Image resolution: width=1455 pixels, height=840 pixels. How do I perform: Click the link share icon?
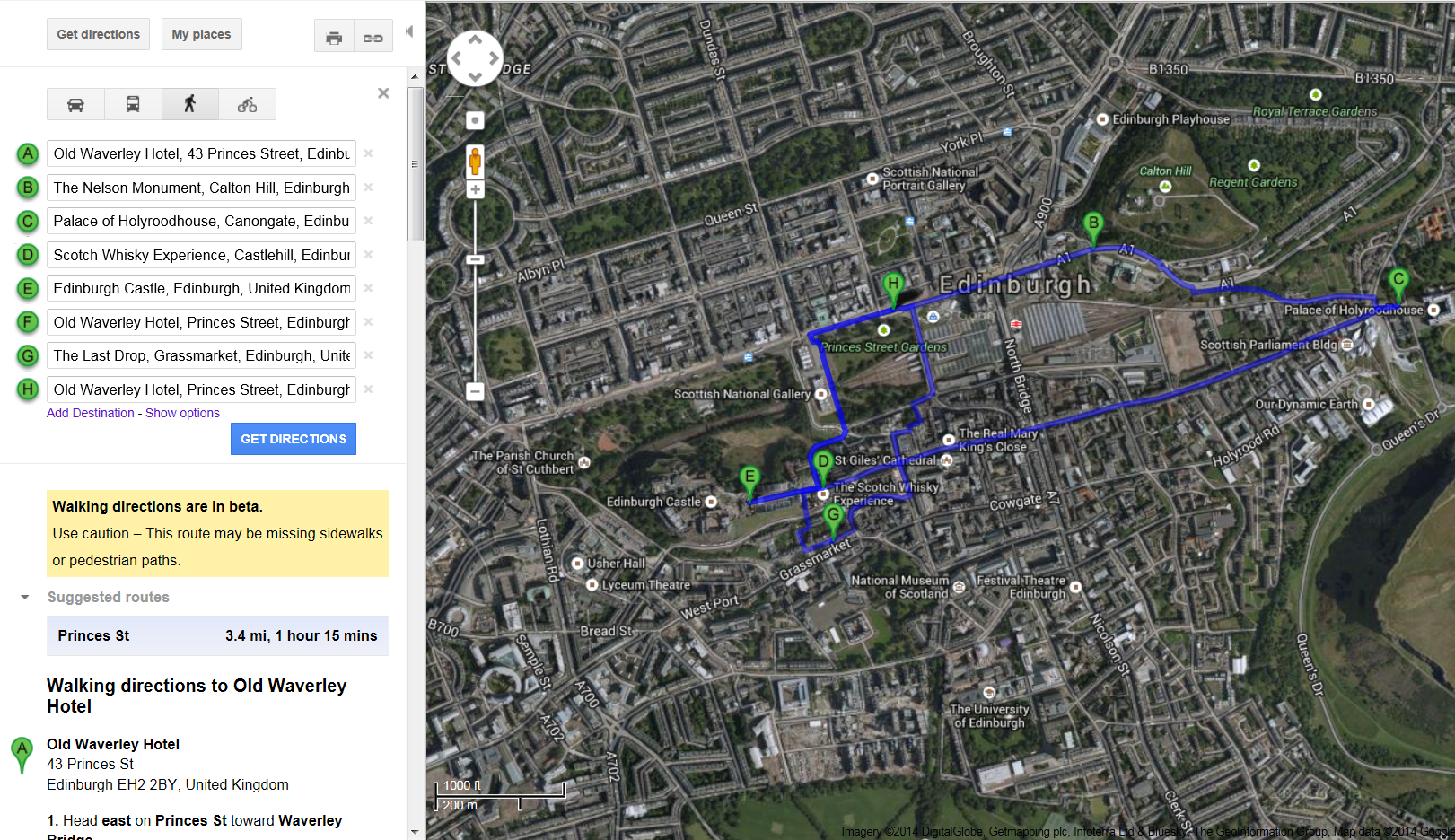[373, 37]
